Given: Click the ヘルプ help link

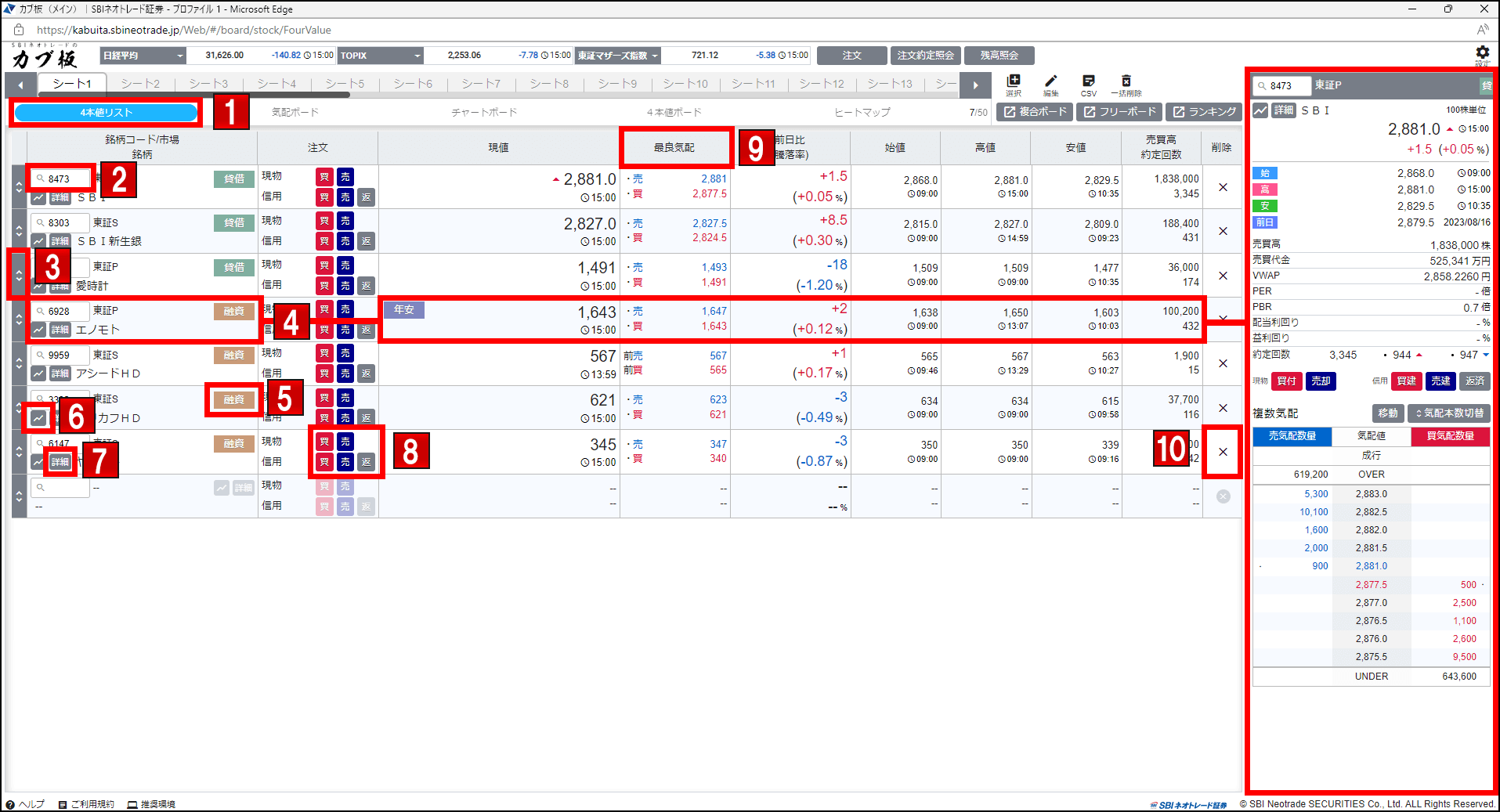Looking at the screenshot, I should click(25, 804).
